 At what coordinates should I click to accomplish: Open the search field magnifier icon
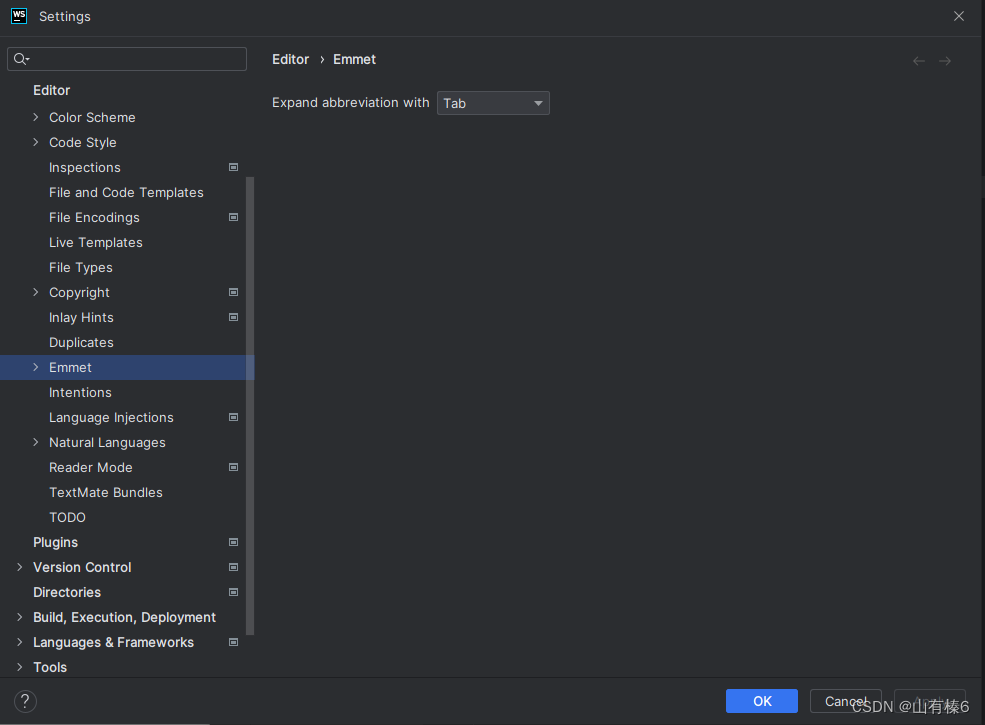pos(20,59)
